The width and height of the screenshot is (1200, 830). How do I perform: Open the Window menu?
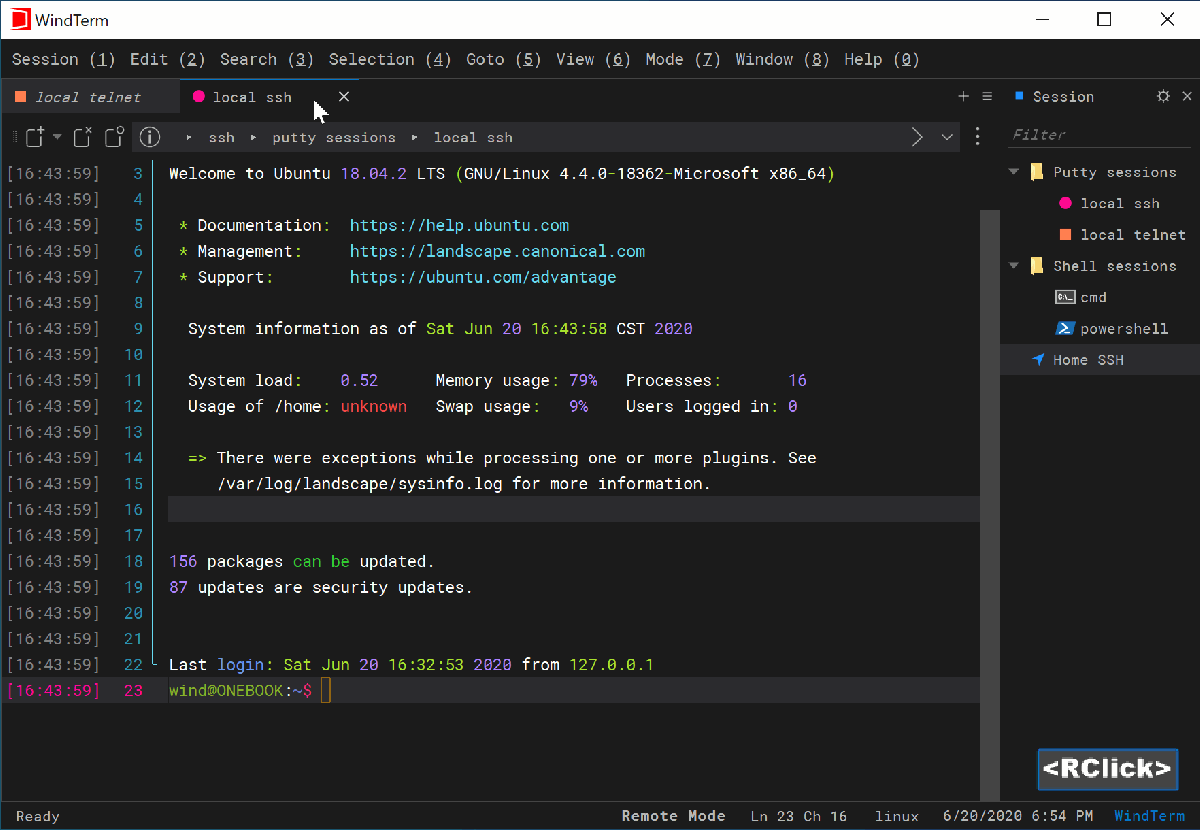[782, 59]
